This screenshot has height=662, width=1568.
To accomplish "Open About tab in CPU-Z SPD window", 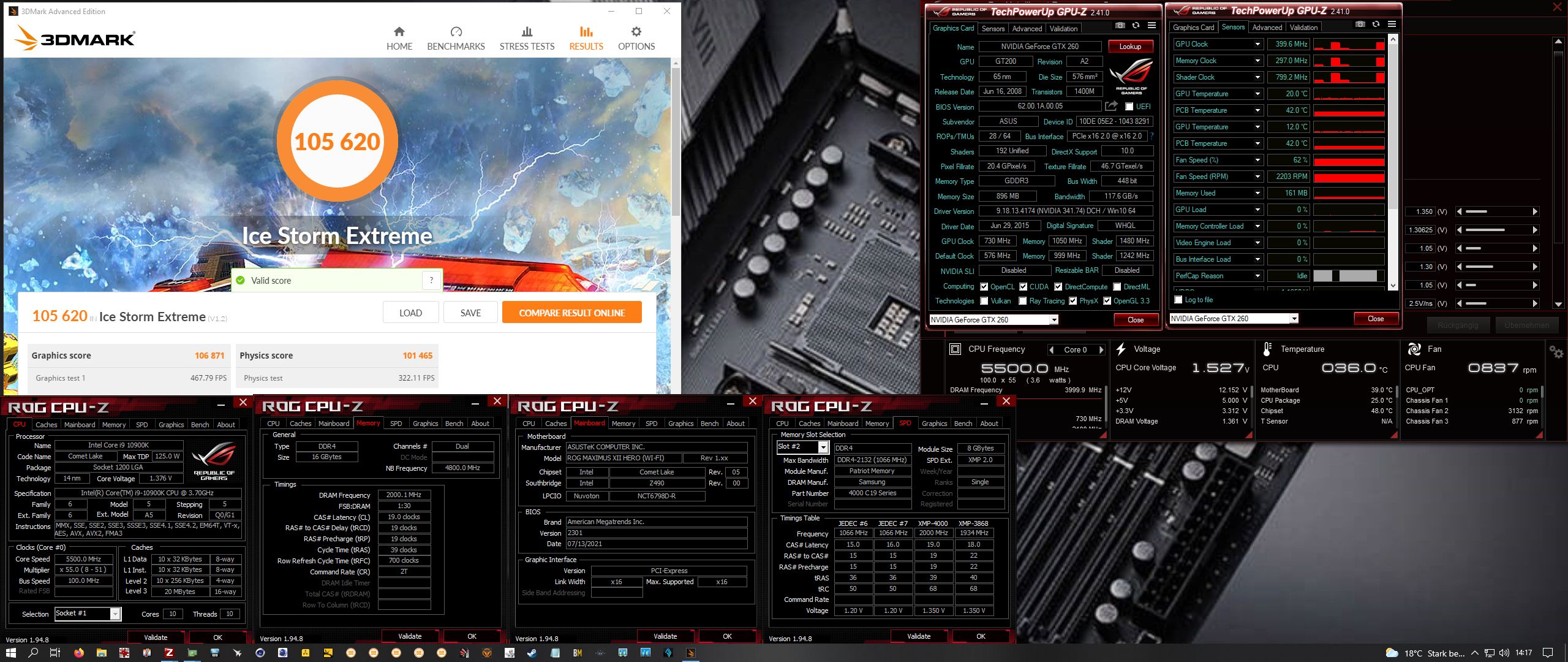I will (989, 424).
